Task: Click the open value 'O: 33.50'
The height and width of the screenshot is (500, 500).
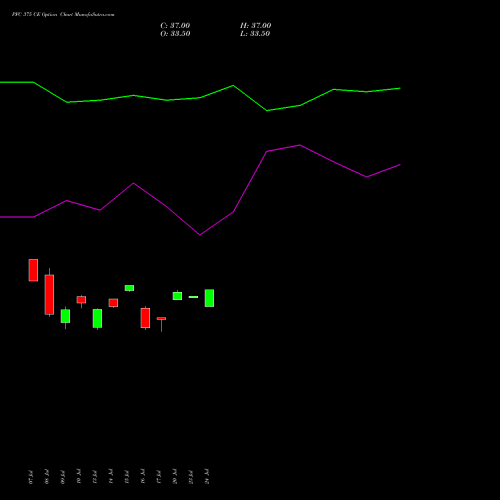Action: click(175, 34)
